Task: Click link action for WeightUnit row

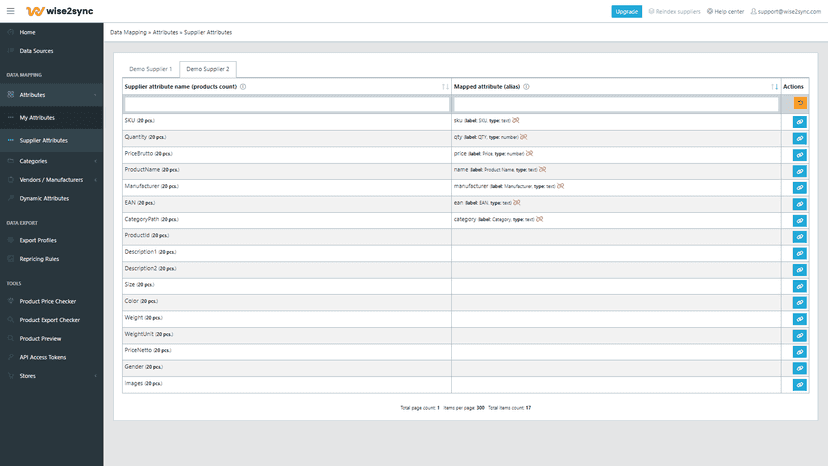Action: pyautogui.click(x=799, y=335)
